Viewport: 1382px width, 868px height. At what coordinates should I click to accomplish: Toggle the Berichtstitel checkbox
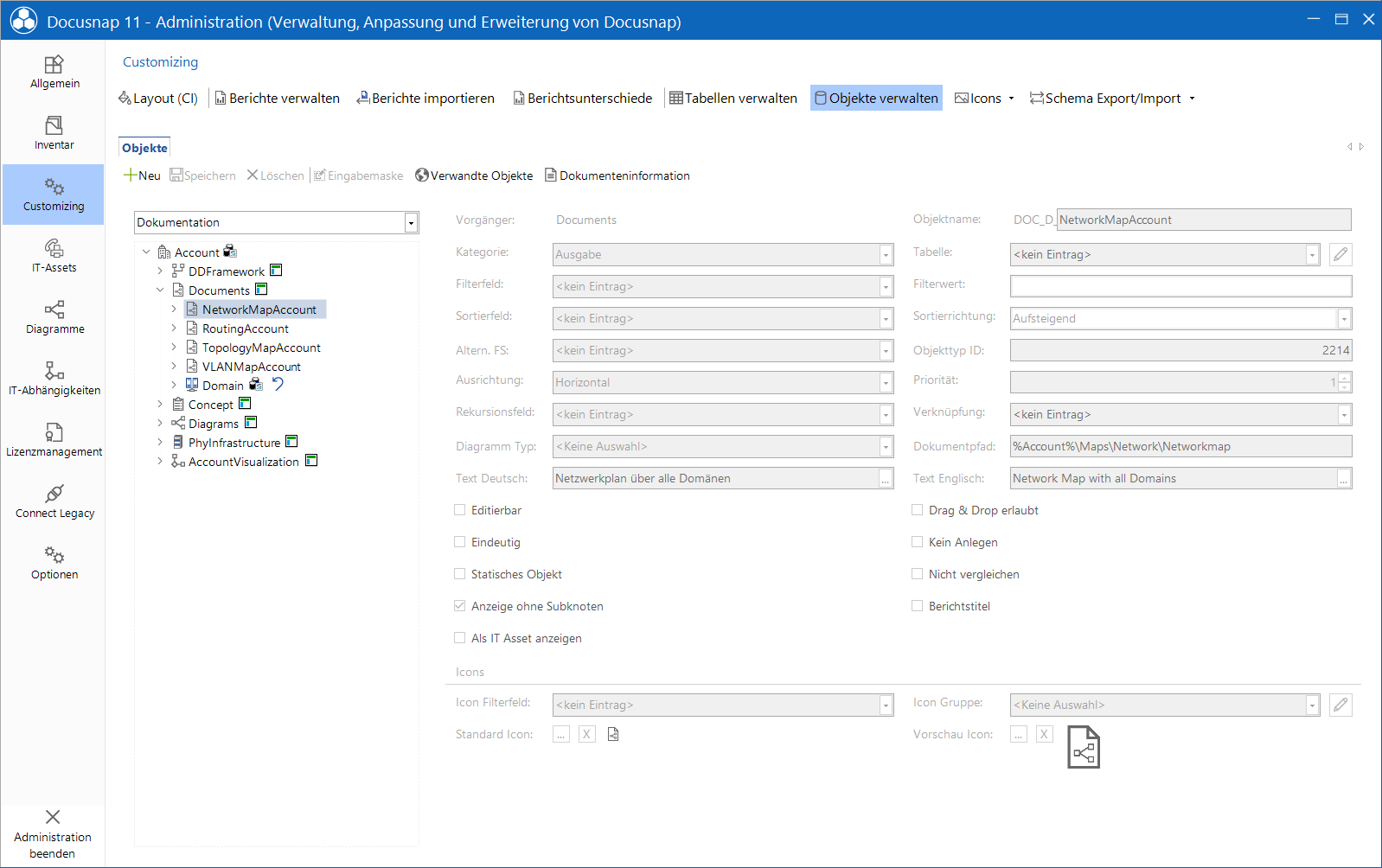(918, 606)
